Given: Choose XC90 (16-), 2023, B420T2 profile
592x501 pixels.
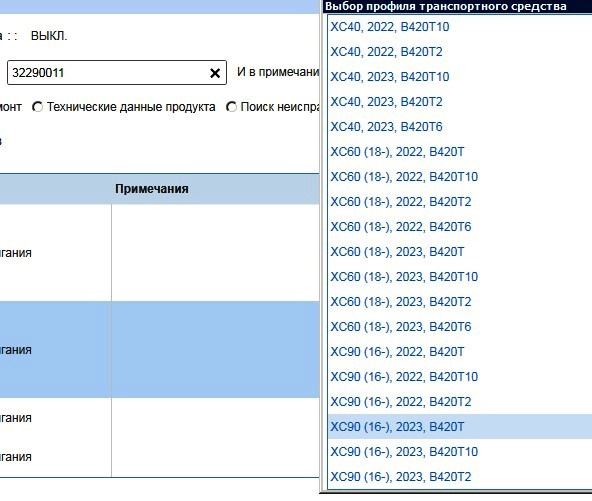Looking at the screenshot, I should tap(460, 476).
